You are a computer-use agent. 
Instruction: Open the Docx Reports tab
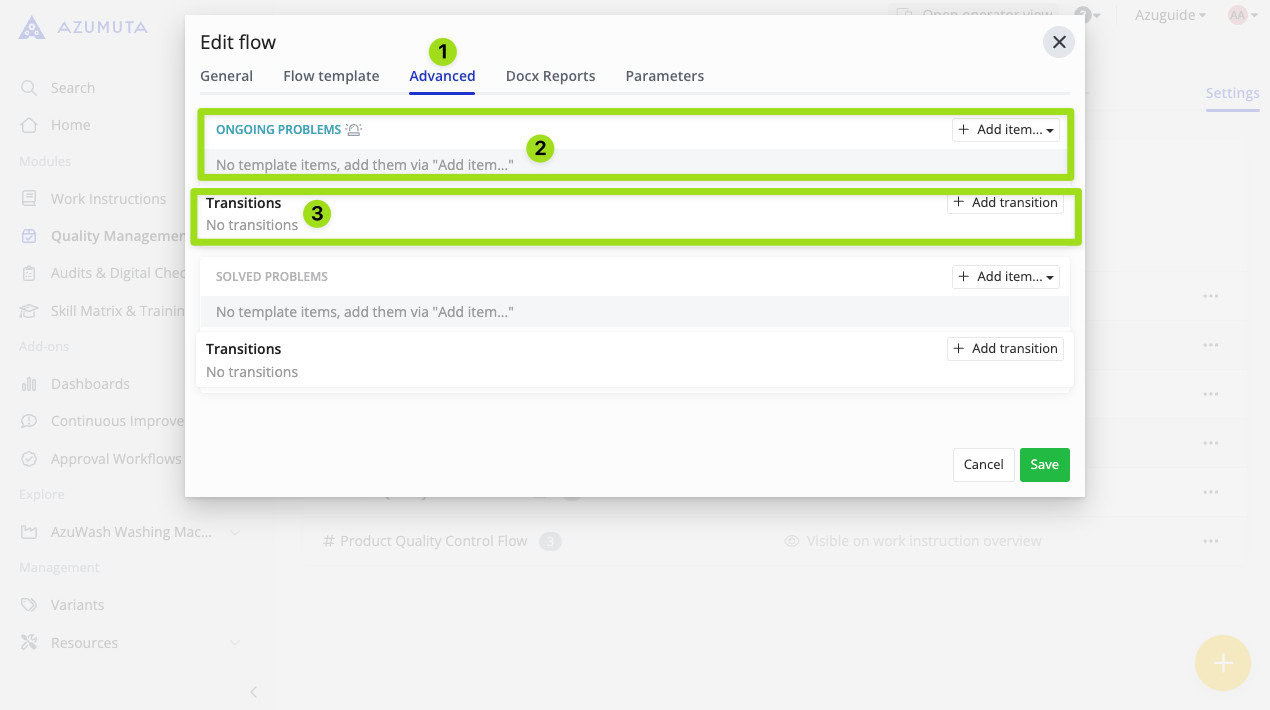(x=550, y=76)
